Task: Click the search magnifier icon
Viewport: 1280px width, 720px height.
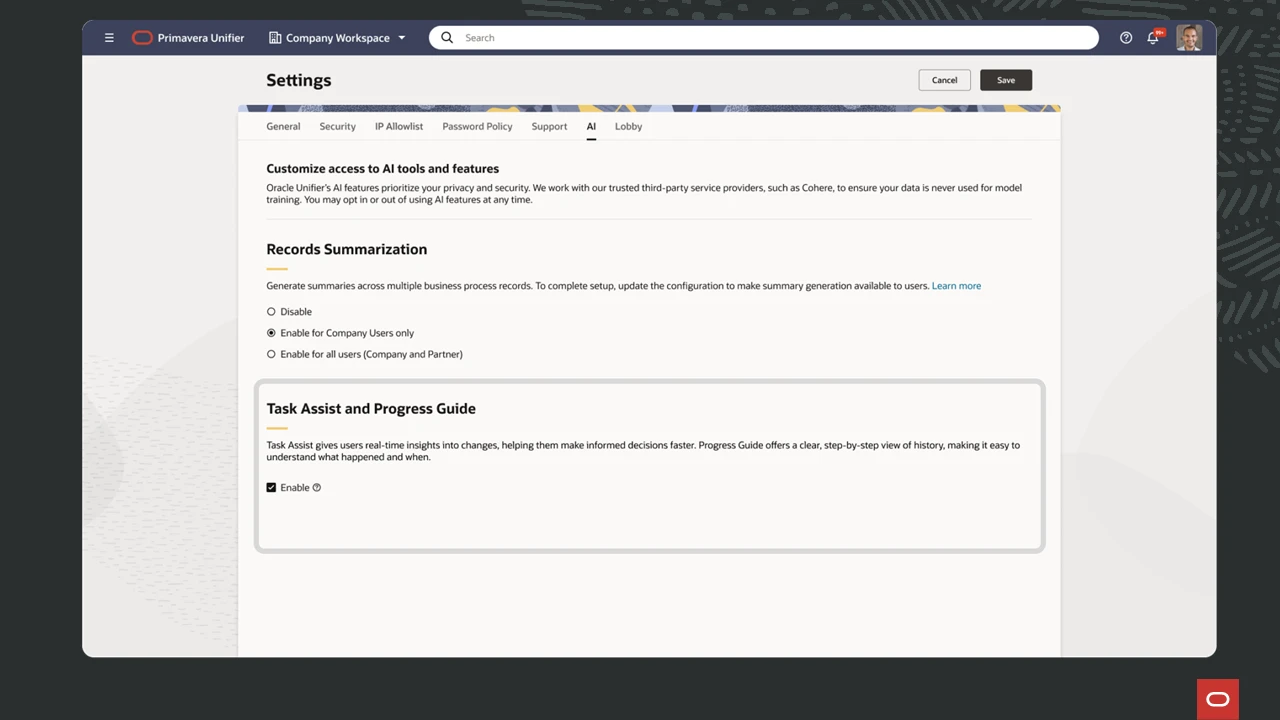Action: coord(447,37)
